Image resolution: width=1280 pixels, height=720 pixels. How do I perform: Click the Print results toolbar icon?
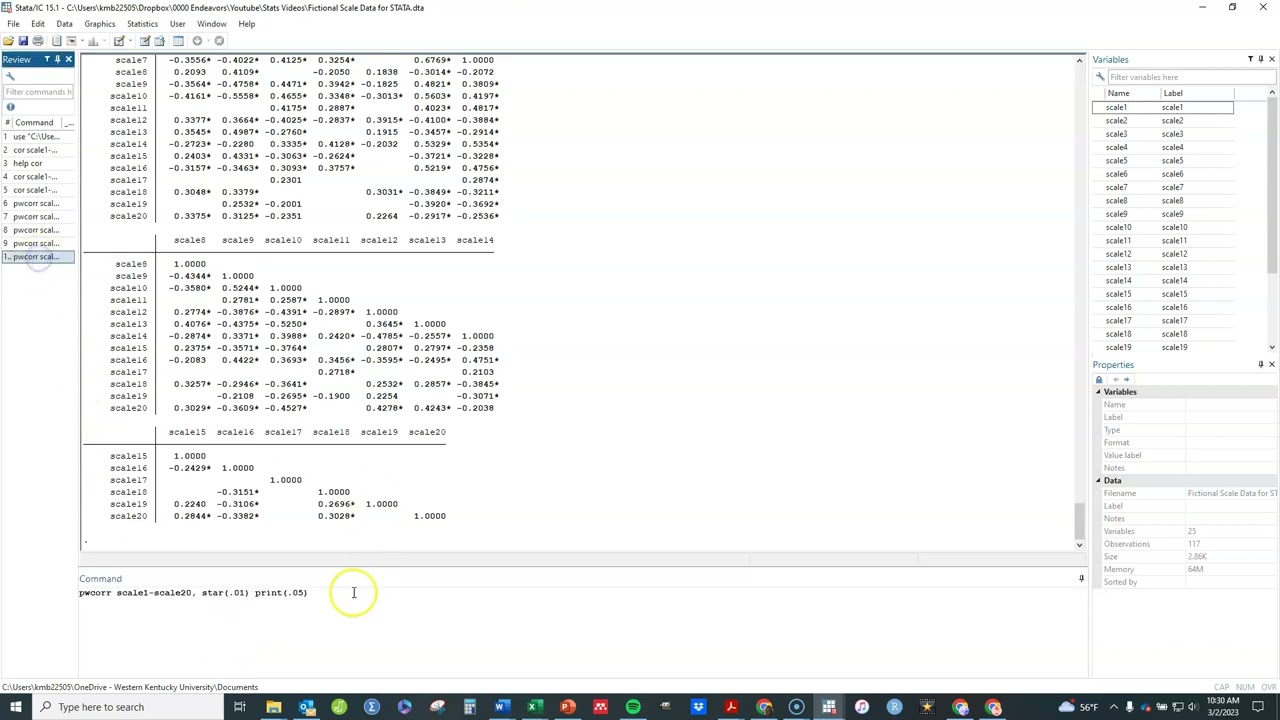[x=38, y=41]
